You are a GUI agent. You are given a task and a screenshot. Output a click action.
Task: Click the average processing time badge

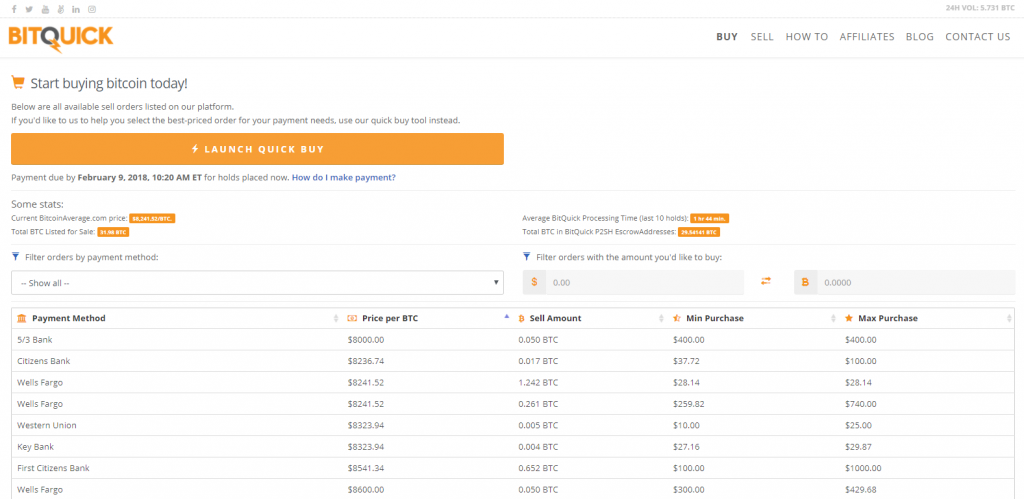click(709, 218)
